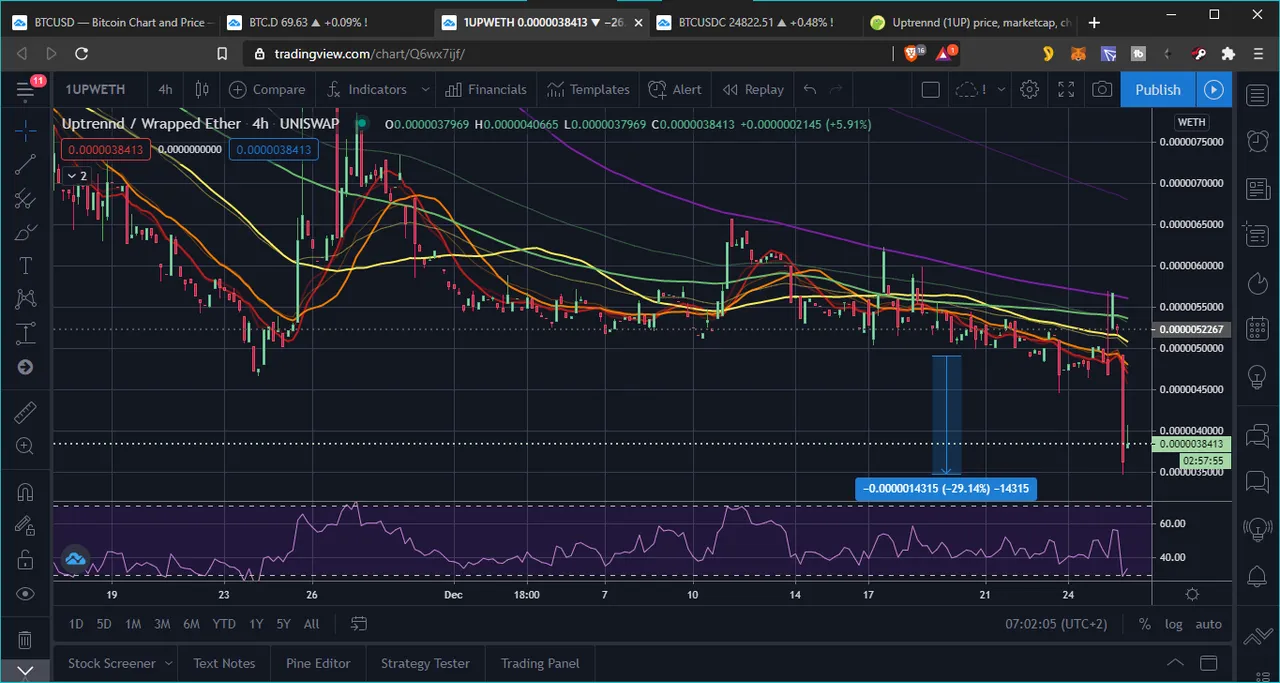Toggle magnet mode
This screenshot has height=683, width=1280.
[26, 491]
